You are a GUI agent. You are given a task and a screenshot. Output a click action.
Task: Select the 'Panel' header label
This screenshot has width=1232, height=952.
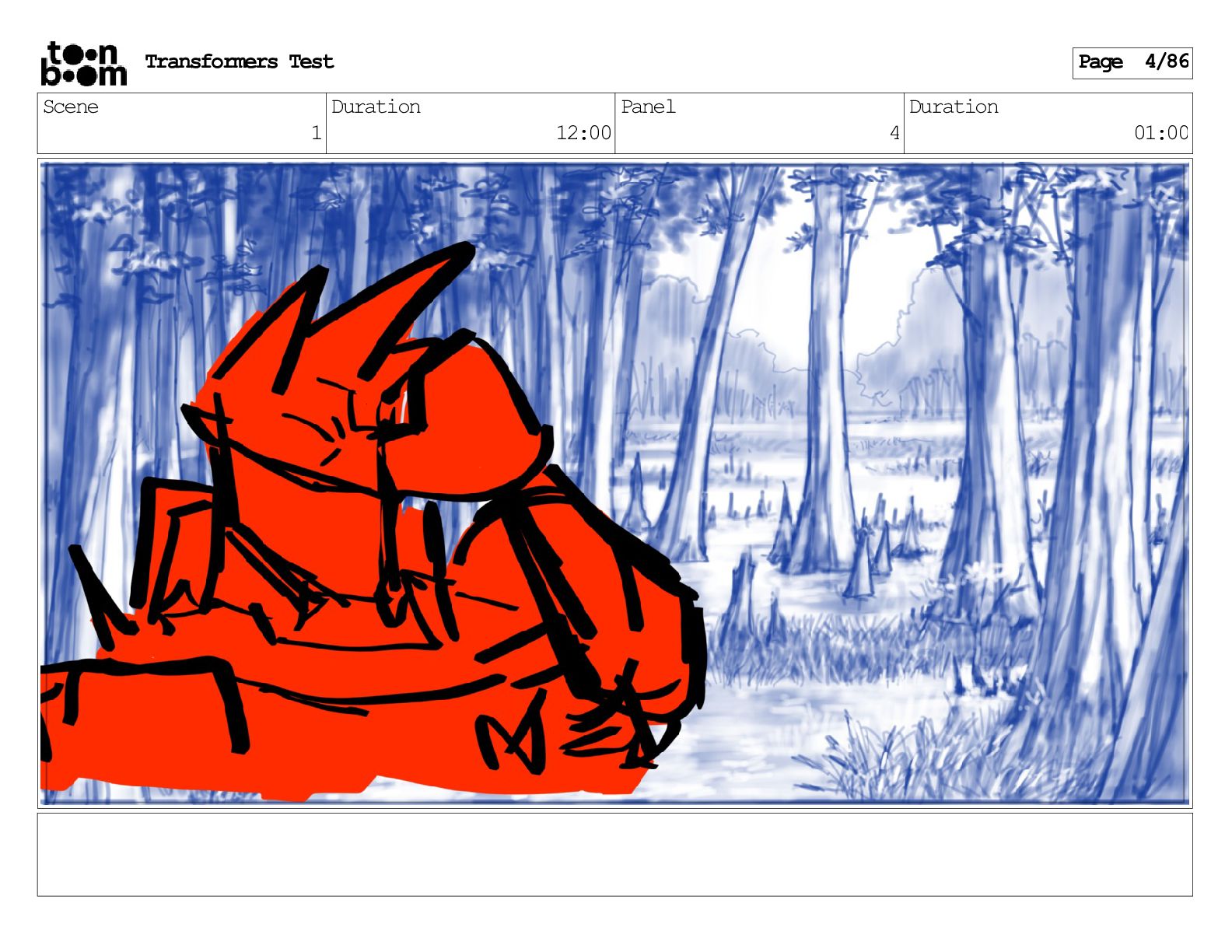tap(648, 107)
